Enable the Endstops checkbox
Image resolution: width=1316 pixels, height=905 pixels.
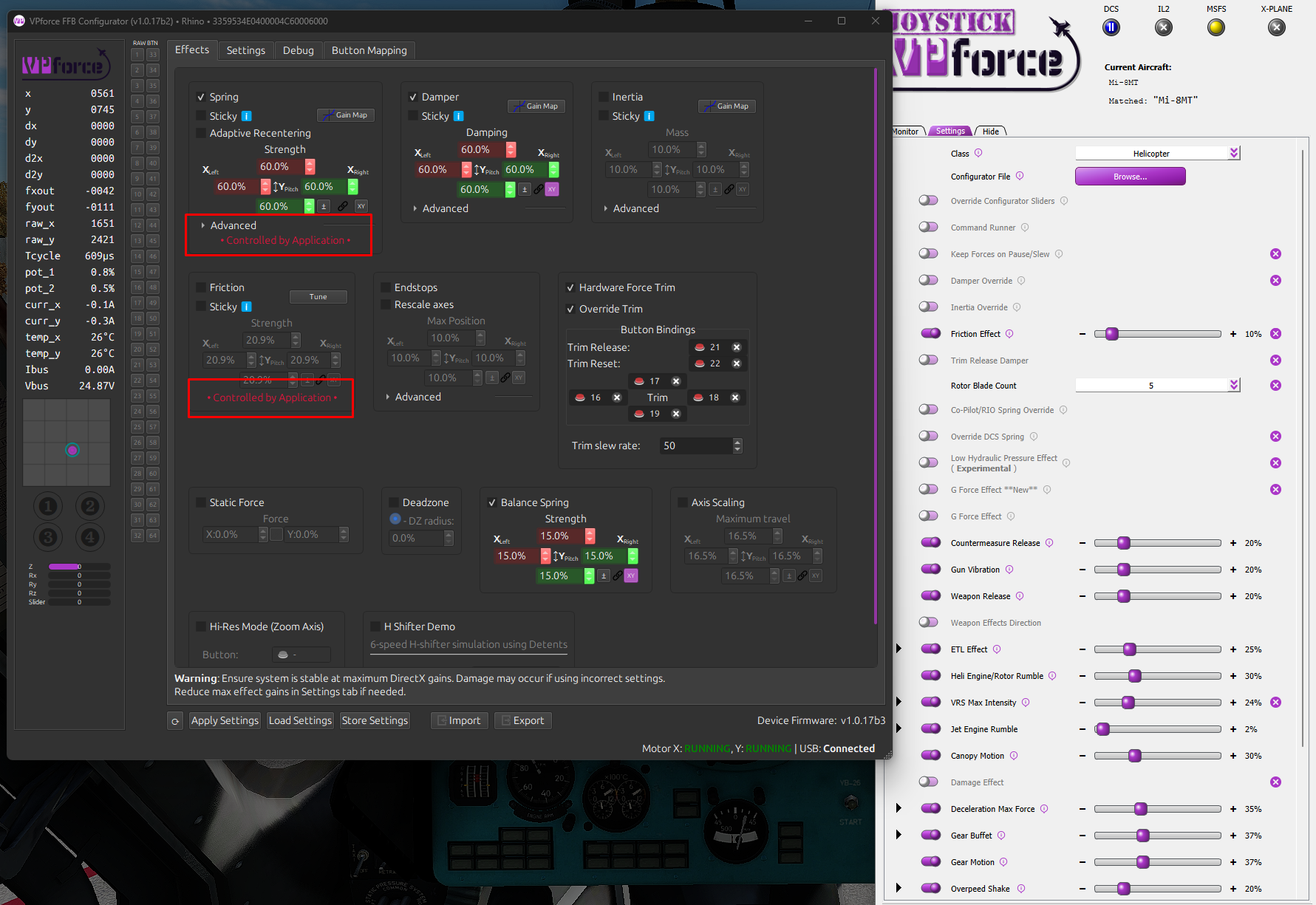[386, 287]
